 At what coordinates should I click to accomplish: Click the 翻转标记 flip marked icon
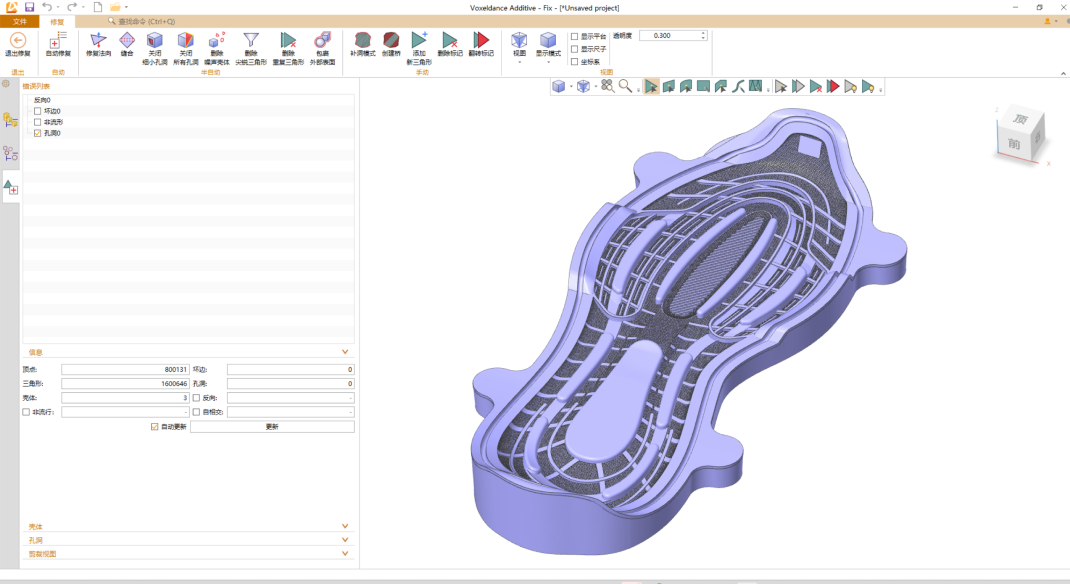pyautogui.click(x=481, y=40)
